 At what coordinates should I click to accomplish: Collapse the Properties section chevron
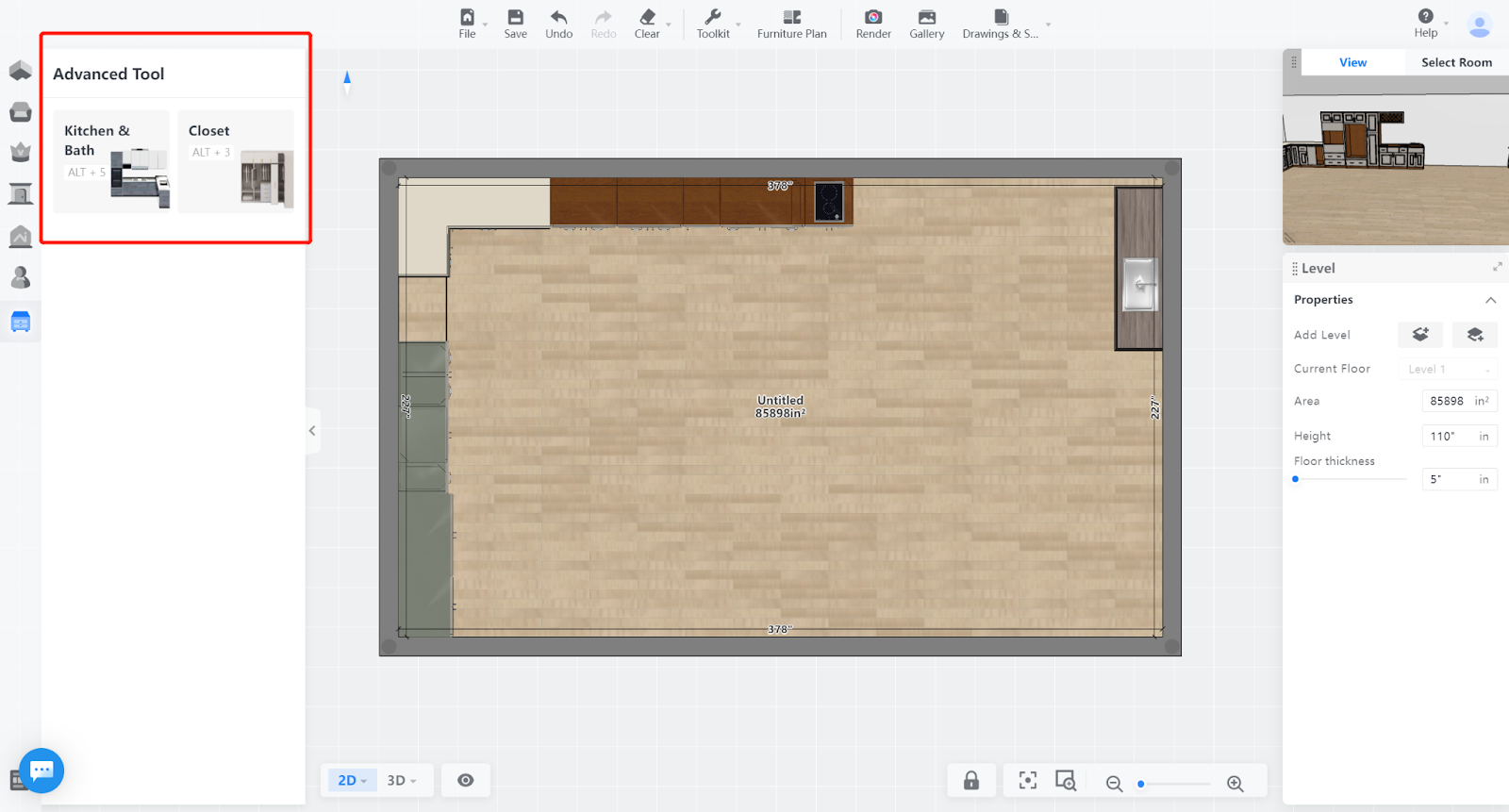(x=1490, y=300)
